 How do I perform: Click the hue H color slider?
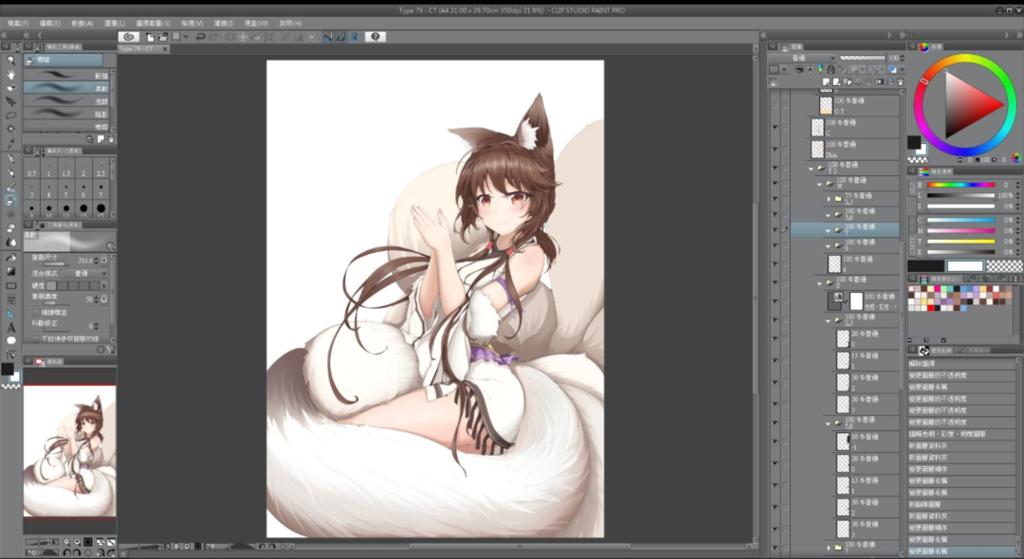961,185
